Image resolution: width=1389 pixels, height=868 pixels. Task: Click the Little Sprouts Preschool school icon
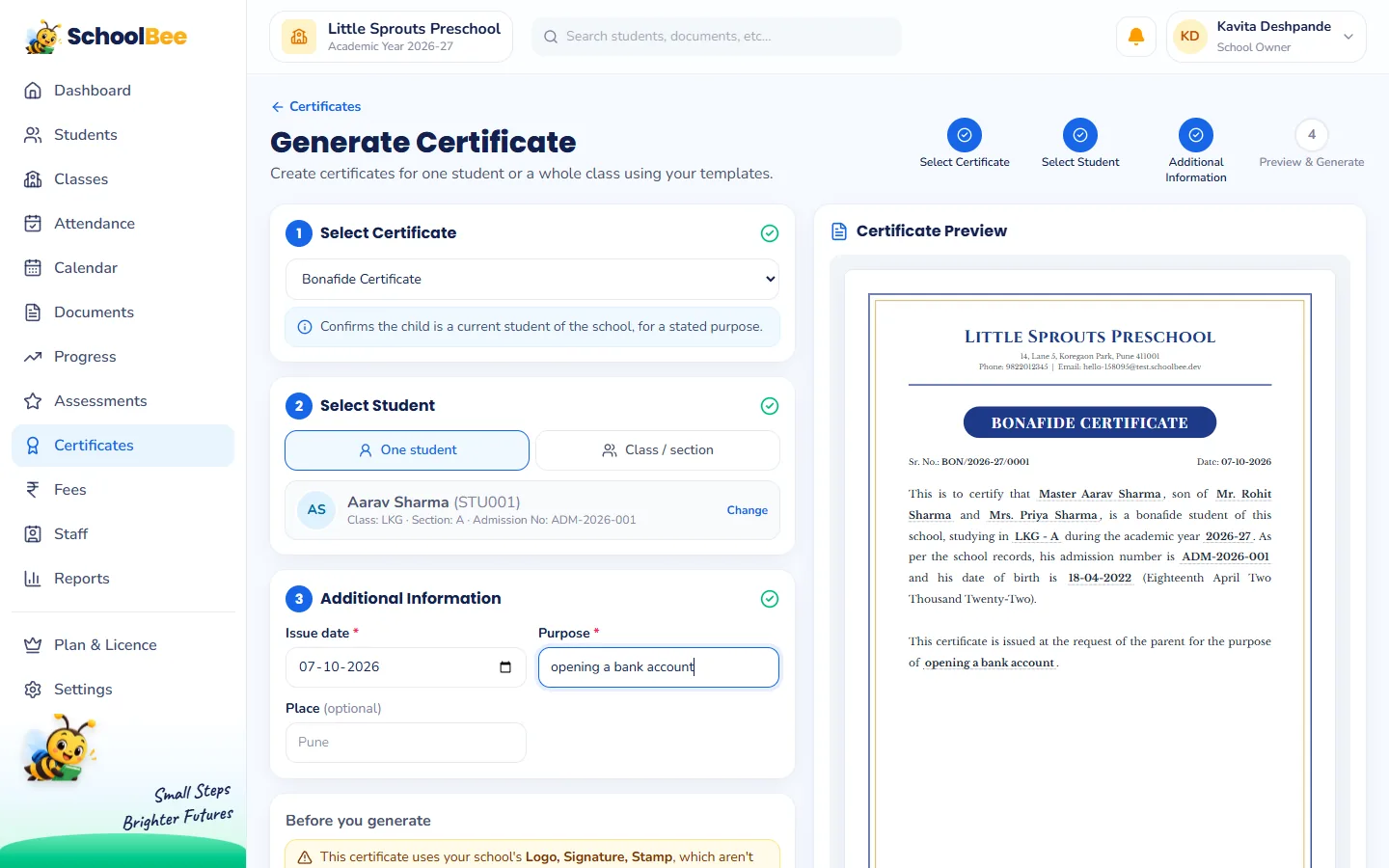(x=299, y=37)
